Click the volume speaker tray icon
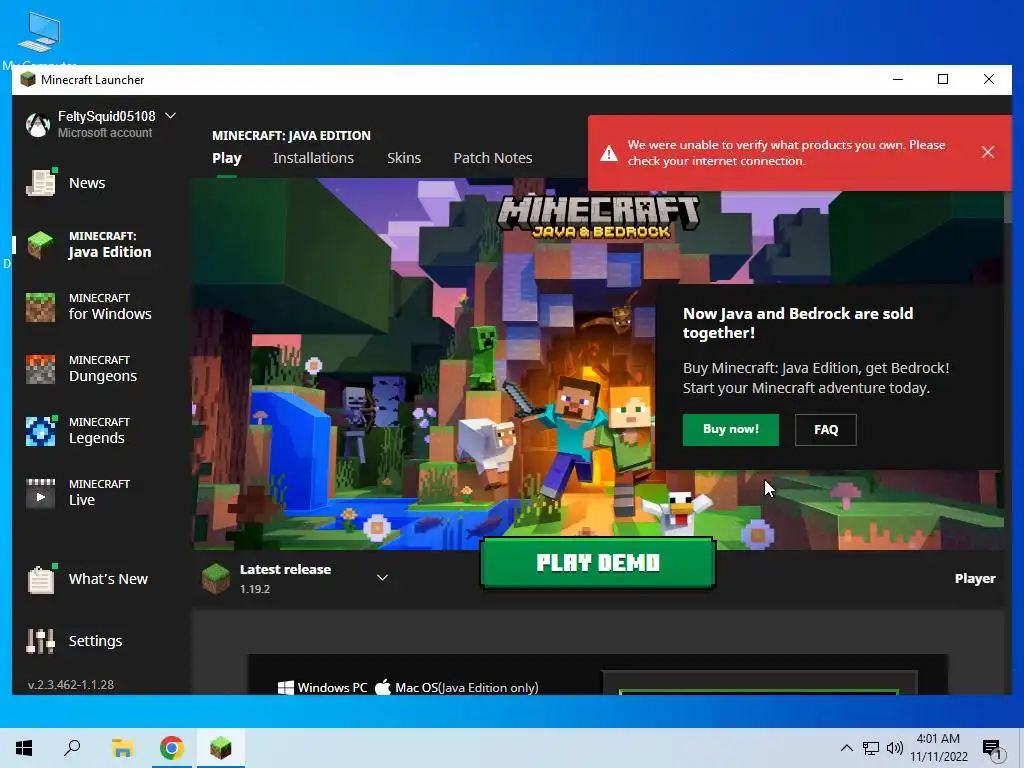Image resolution: width=1024 pixels, height=768 pixels. 895,748
